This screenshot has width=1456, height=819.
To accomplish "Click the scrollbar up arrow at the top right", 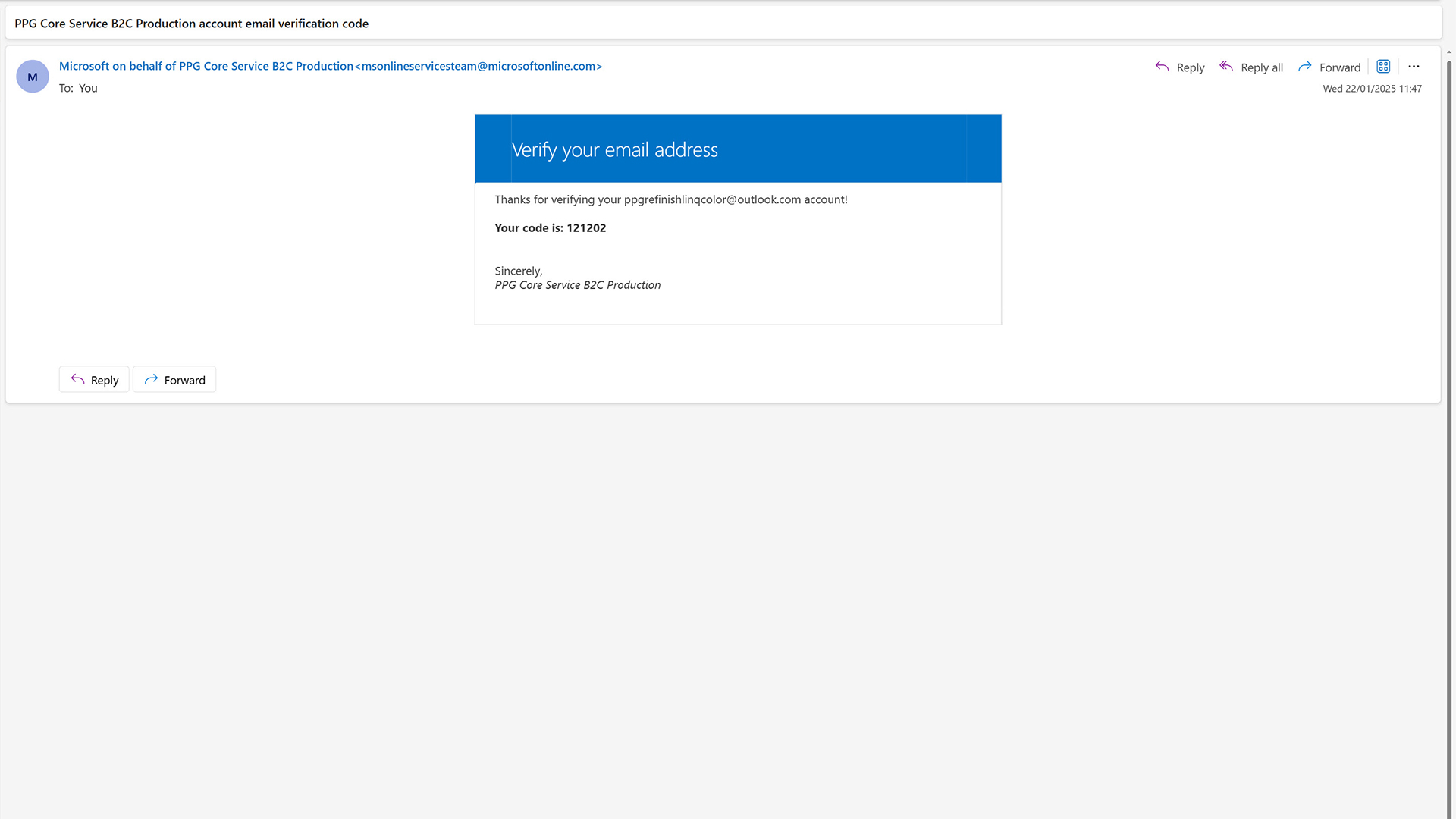I will tap(1449, 52).
